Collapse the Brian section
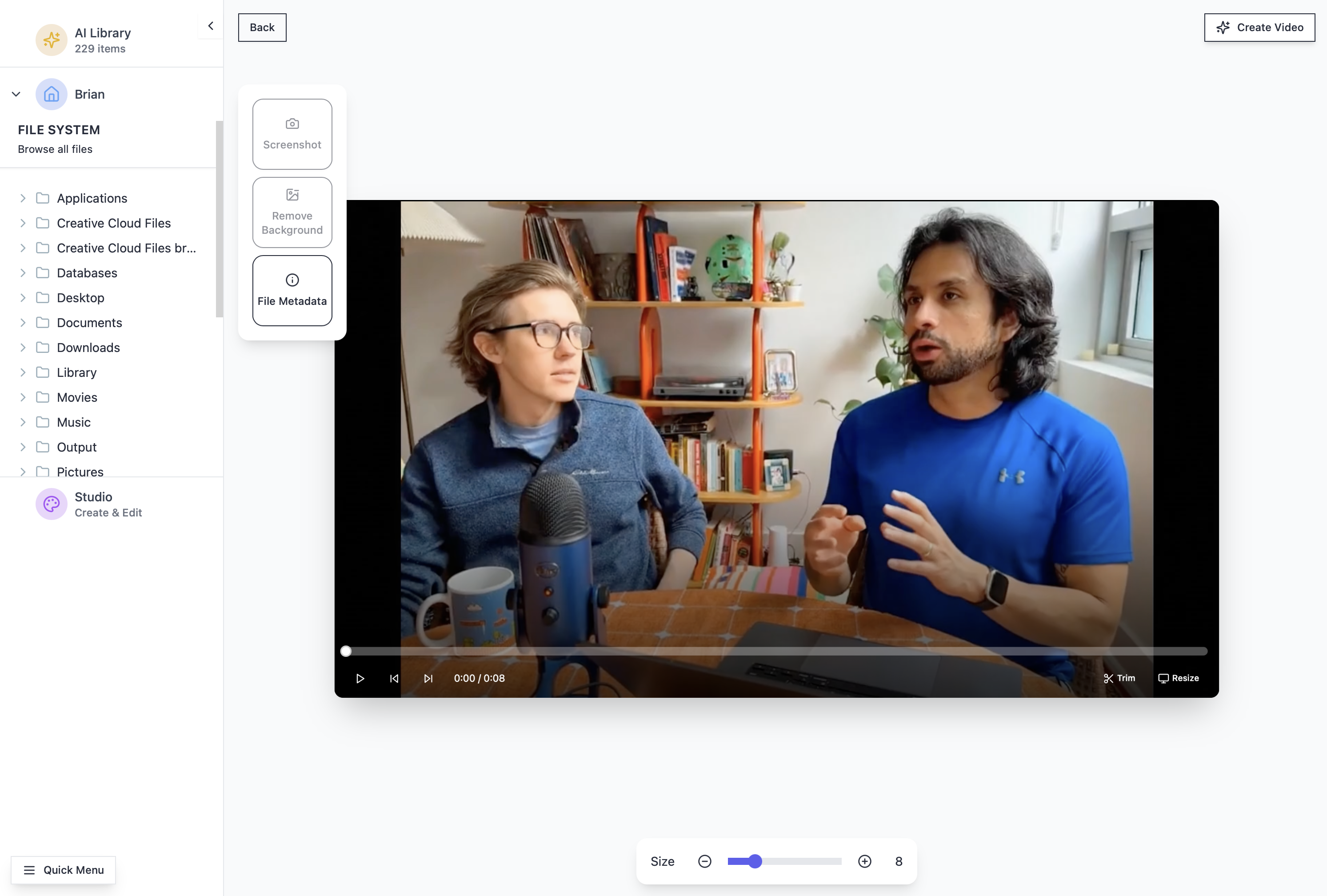 coord(16,94)
